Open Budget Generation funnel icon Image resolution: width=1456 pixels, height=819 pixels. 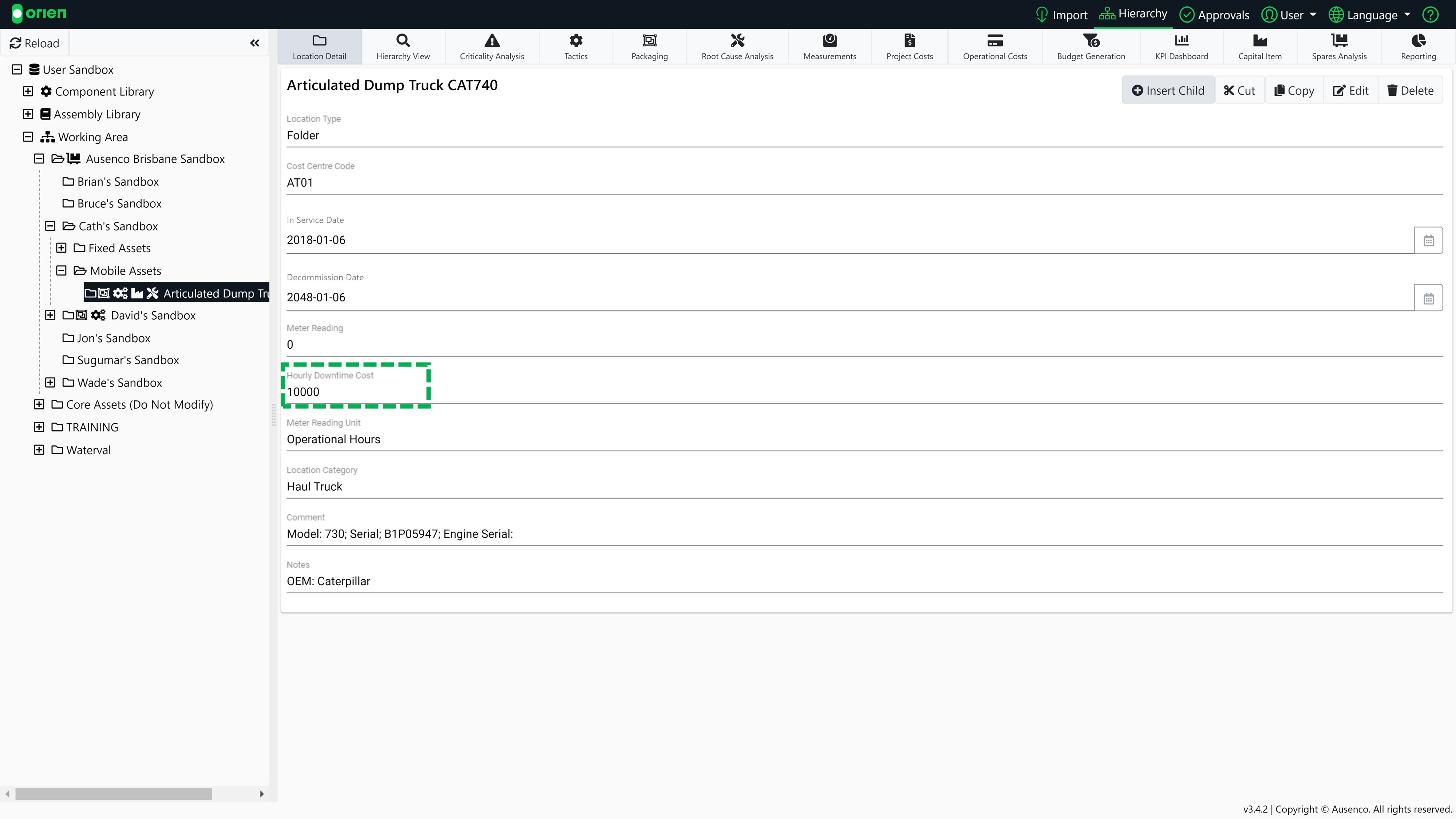(x=1090, y=41)
